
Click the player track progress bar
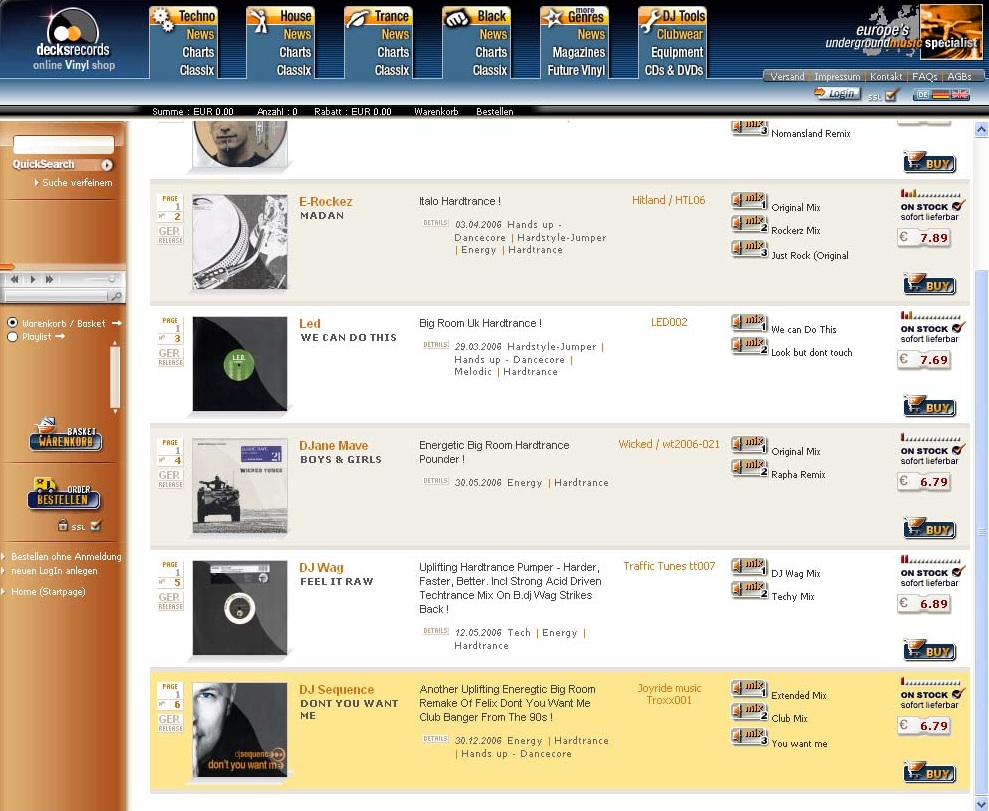[x=57, y=296]
